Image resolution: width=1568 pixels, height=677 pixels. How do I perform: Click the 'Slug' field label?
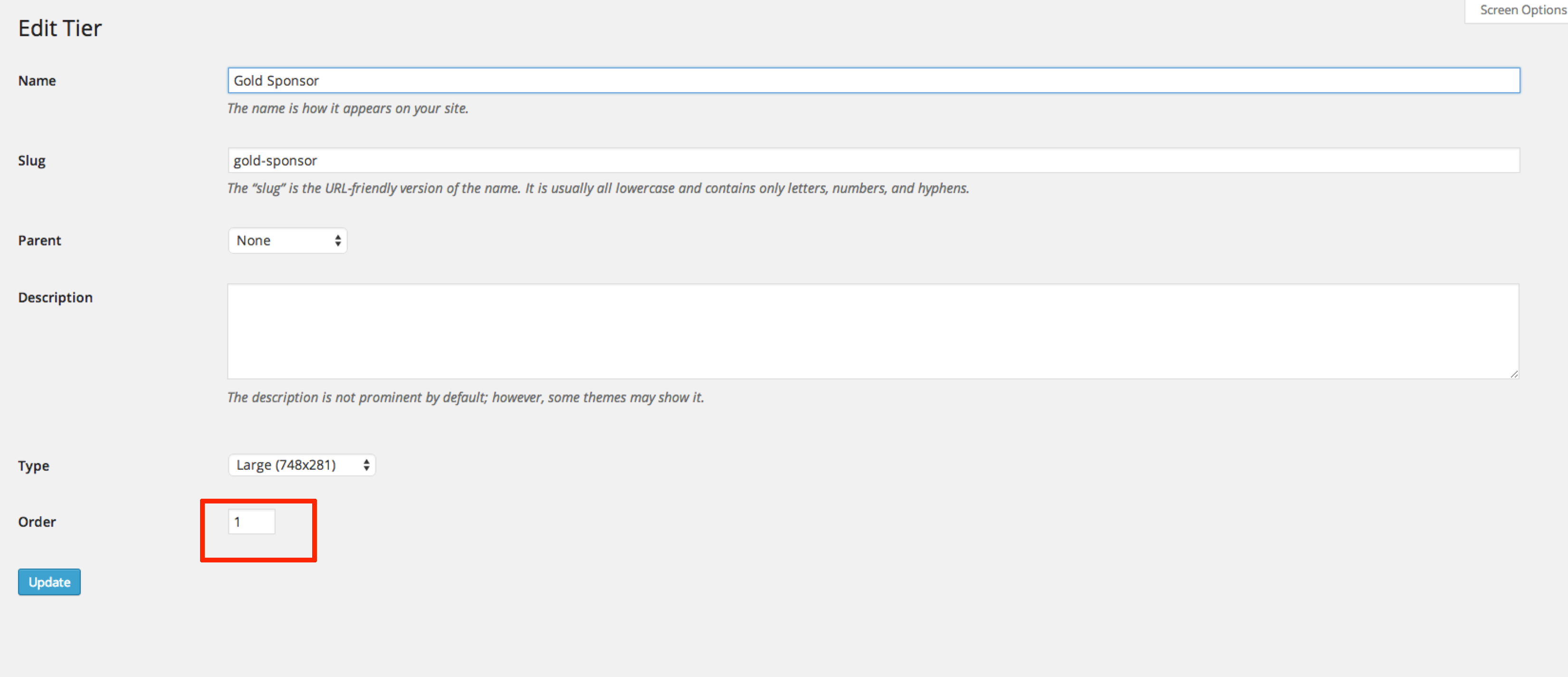pos(32,161)
